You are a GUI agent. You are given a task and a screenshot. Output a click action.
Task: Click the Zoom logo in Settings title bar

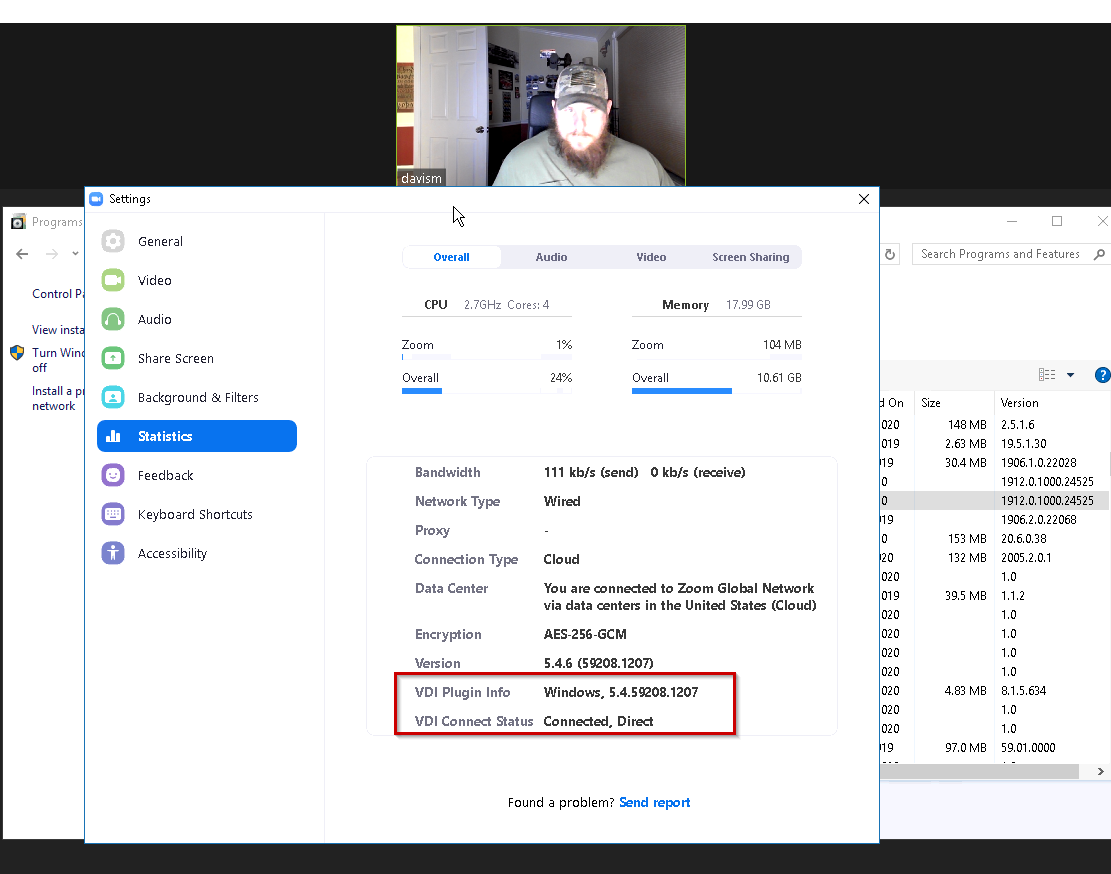(96, 199)
